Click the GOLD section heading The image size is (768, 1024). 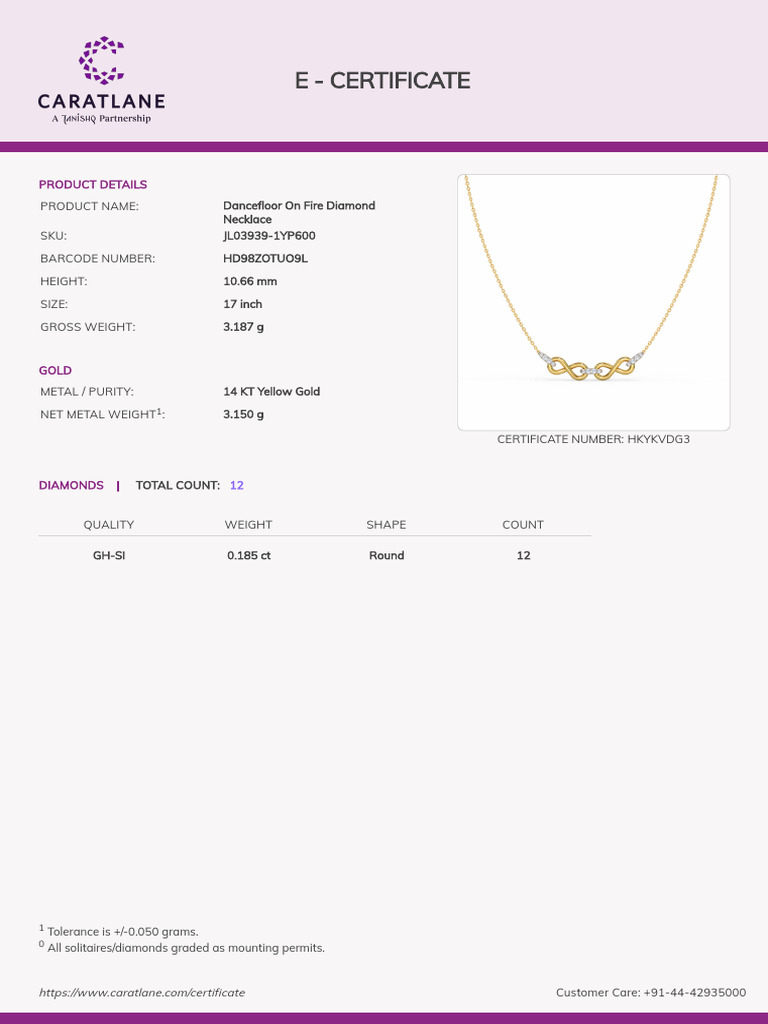(56, 370)
